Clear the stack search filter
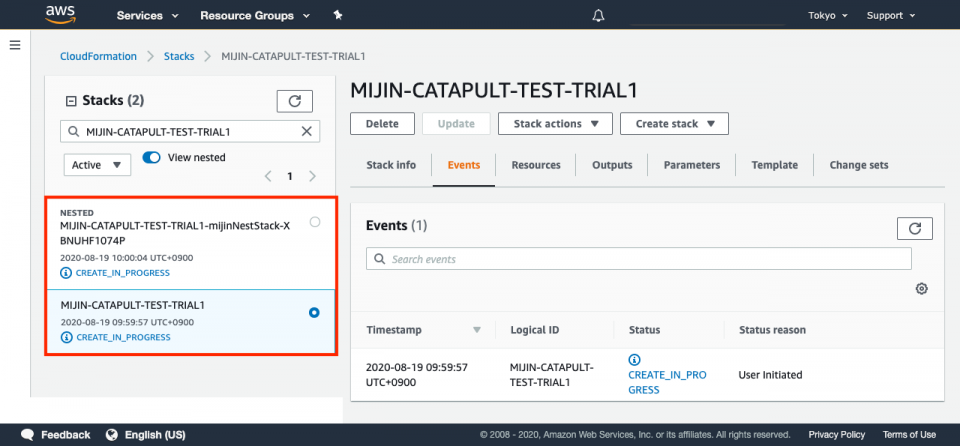 click(x=307, y=131)
